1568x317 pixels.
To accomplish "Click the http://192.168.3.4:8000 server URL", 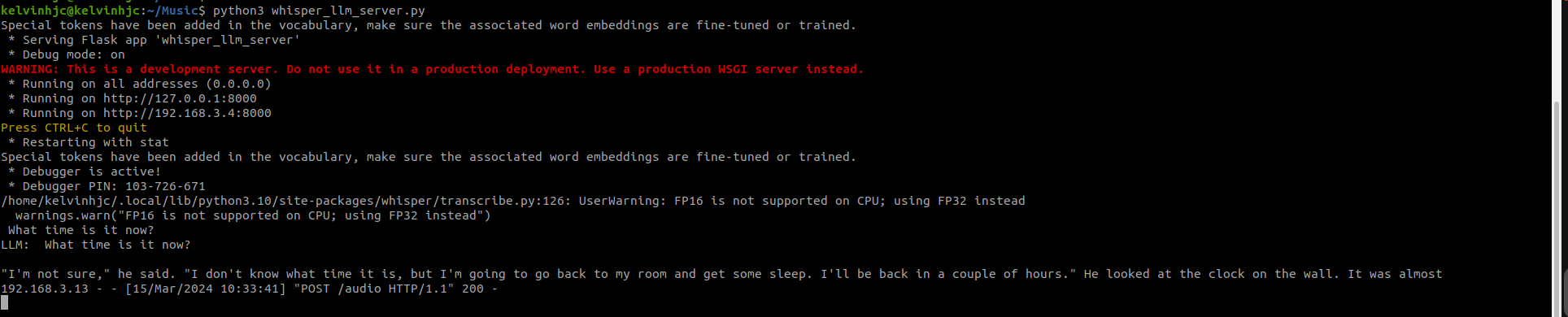I will point(187,113).
